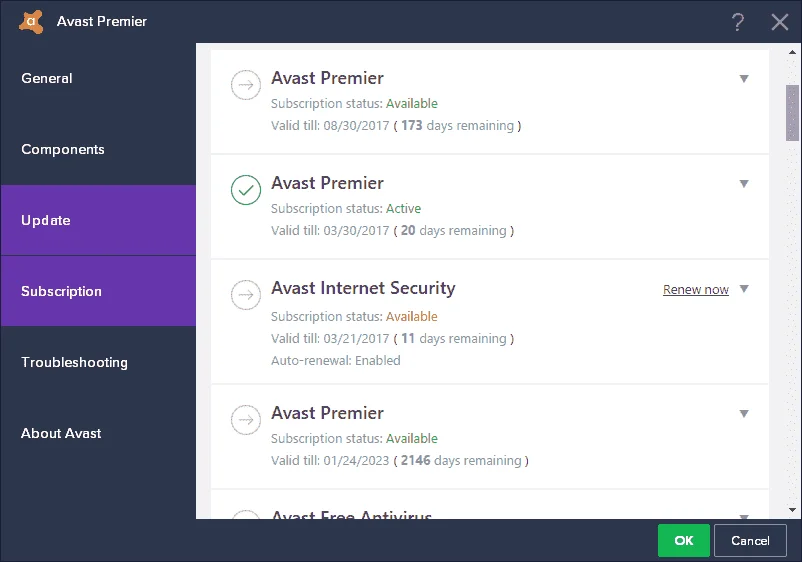
Task: Expand Avast Internet Security subscription details
Action: (744, 289)
